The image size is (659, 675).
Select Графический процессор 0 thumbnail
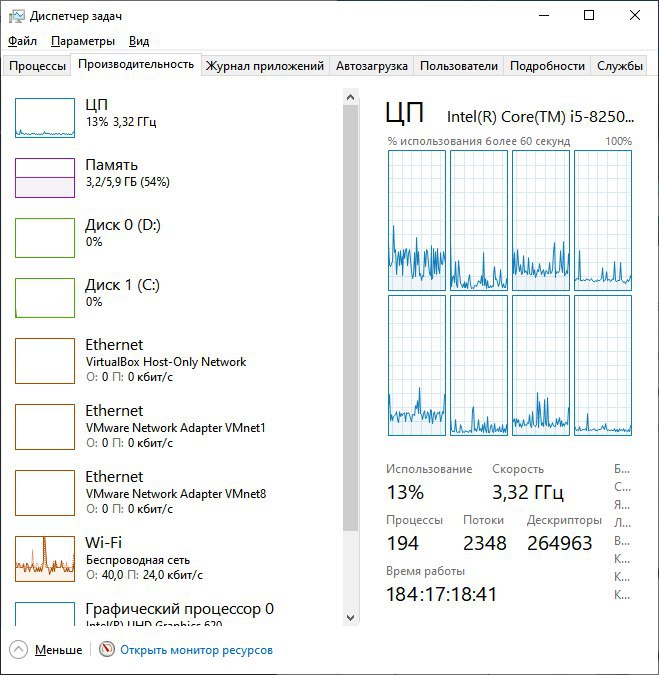click(x=45, y=614)
